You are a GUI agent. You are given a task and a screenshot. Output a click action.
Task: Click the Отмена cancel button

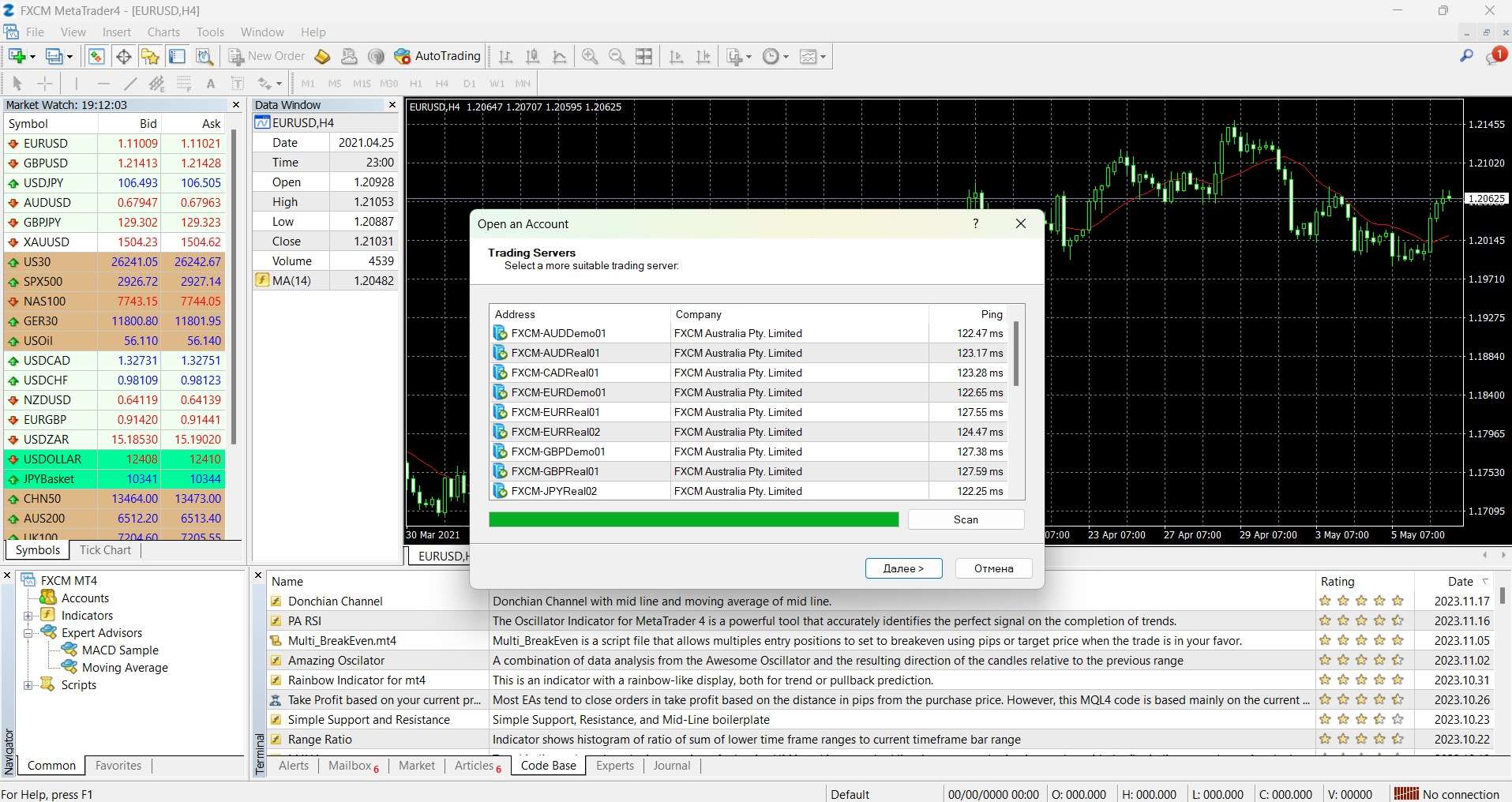(993, 568)
